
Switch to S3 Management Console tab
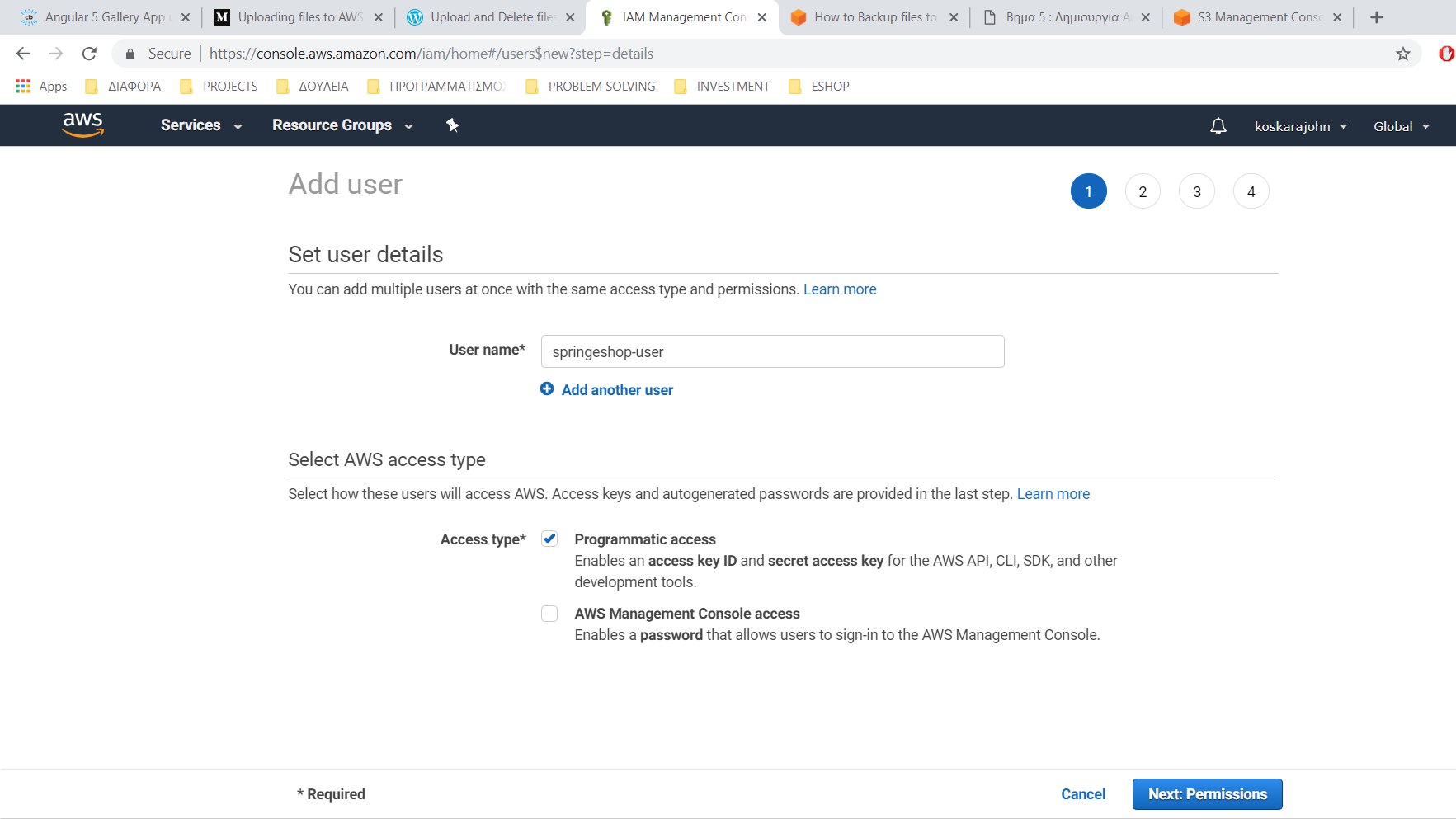click(x=1259, y=17)
